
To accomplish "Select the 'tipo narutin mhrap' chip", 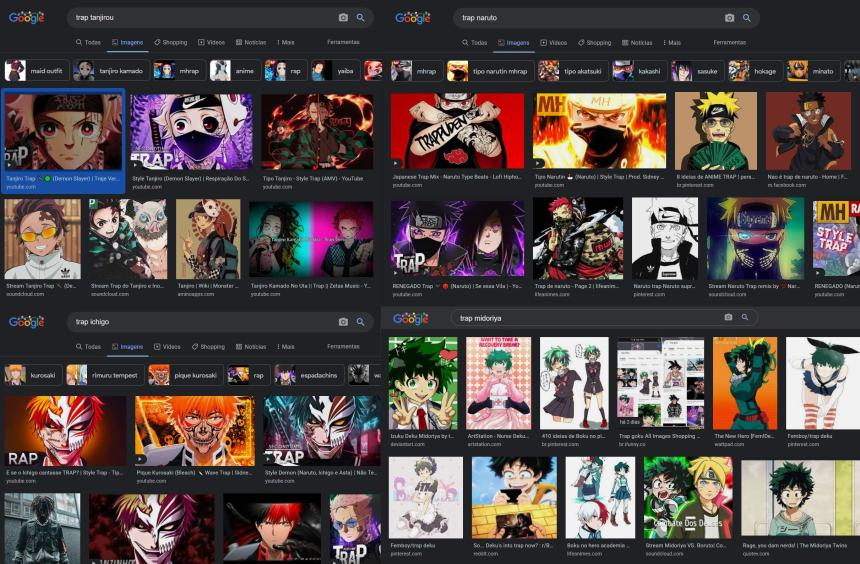I will 490,71.
